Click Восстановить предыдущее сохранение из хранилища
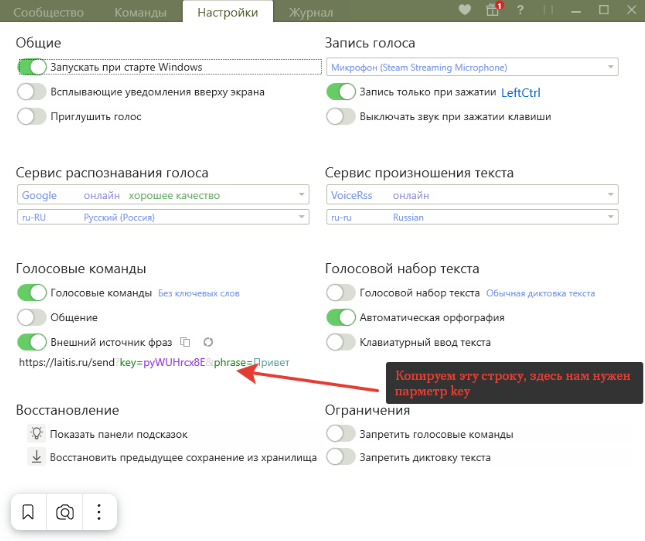The image size is (645, 541). pos(183,457)
